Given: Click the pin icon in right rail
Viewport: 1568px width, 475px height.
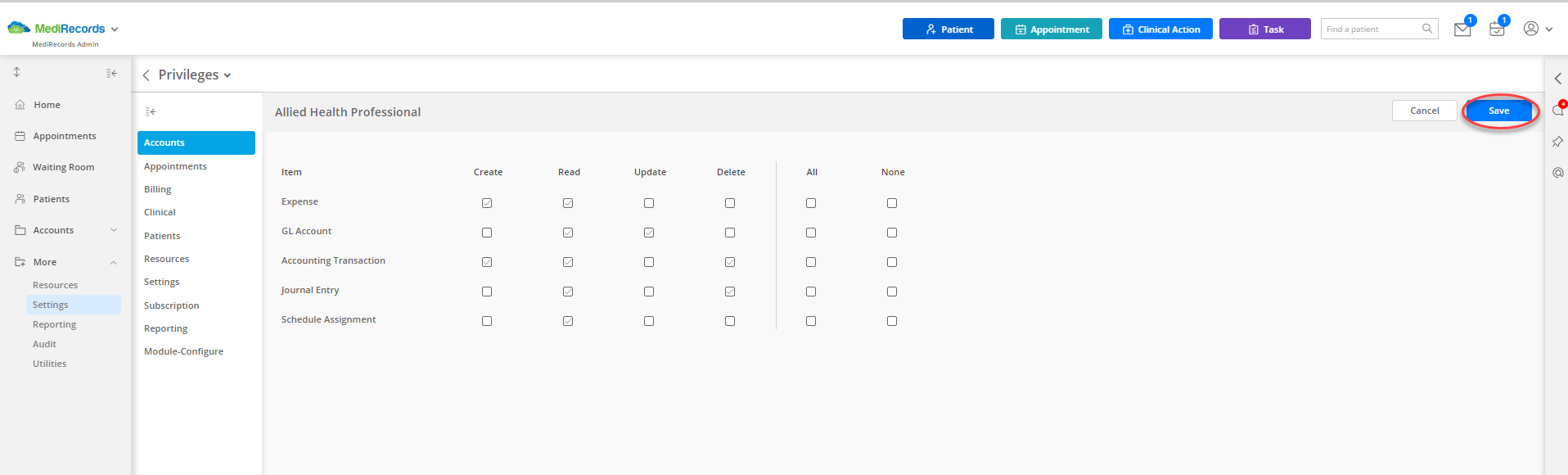Looking at the screenshot, I should pyautogui.click(x=1557, y=142).
